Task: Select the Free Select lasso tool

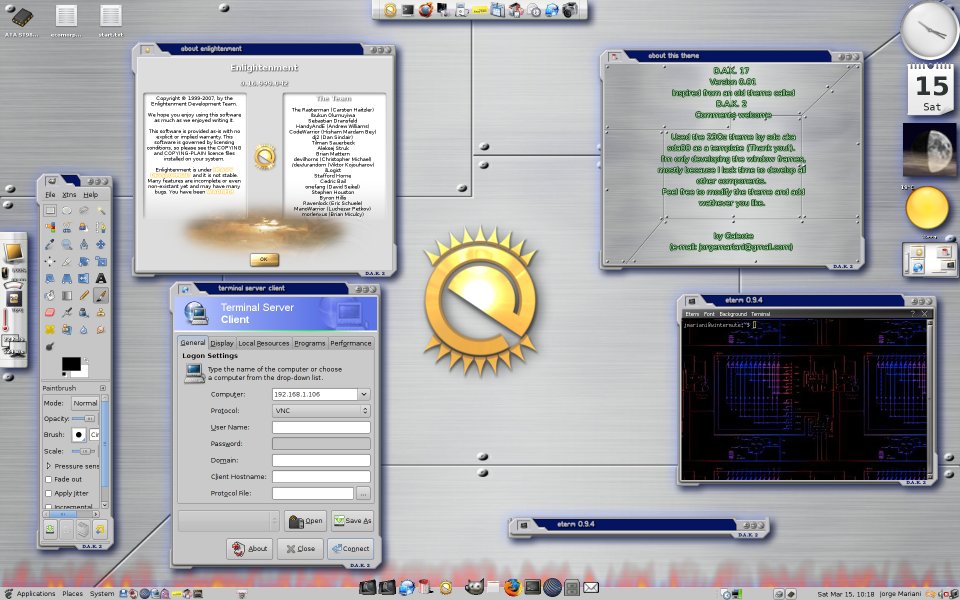Action: click(x=84, y=211)
